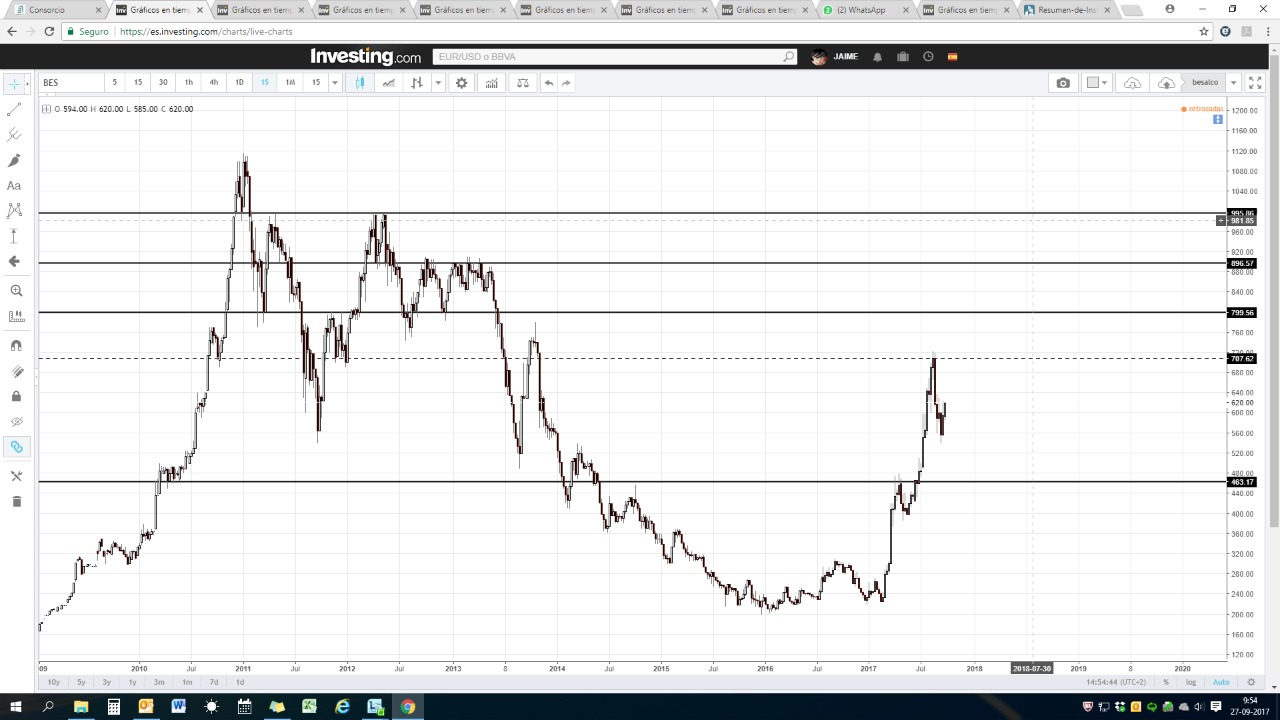Select the brush drawing tool
Screen dimensions: 1280x720
[x=14, y=160]
